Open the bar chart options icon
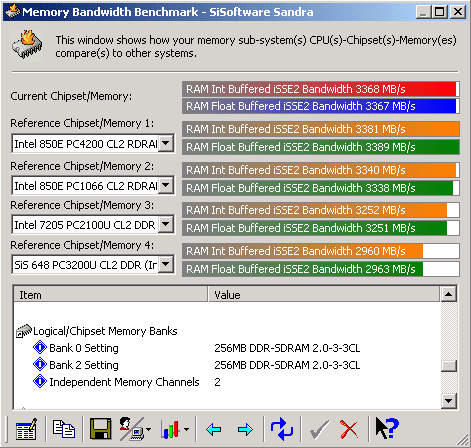Image resolution: width=471 pixels, height=448 pixels. click(x=175, y=429)
